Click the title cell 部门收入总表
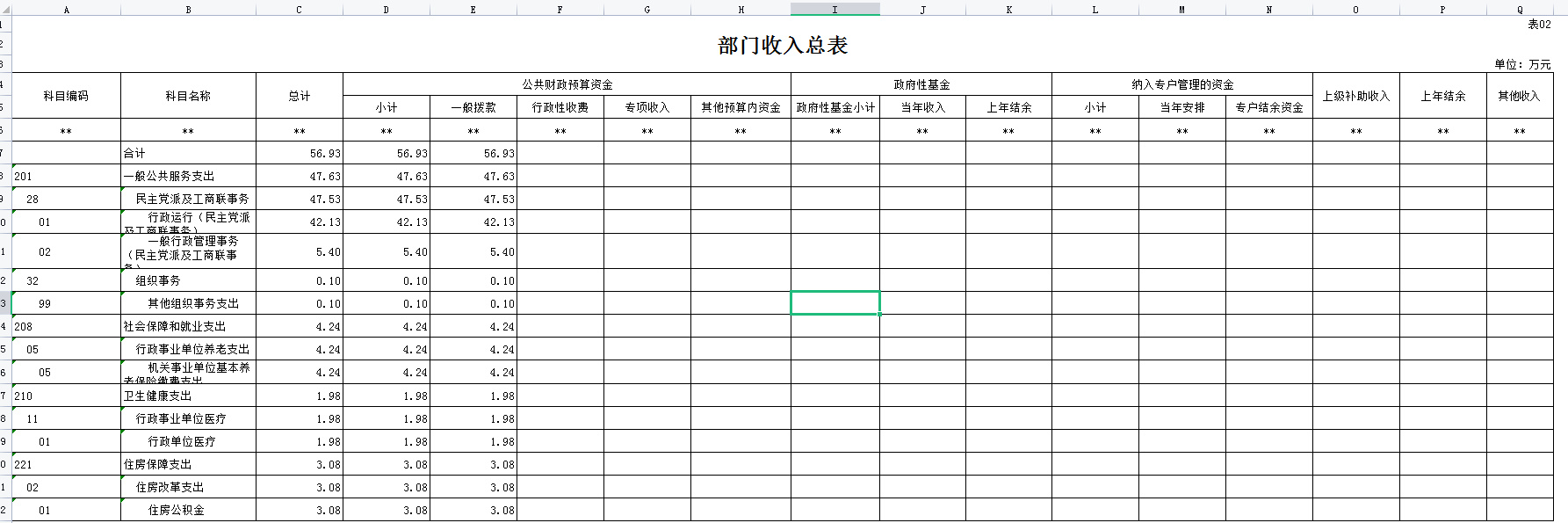The height and width of the screenshot is (523, 1568). 783,46
